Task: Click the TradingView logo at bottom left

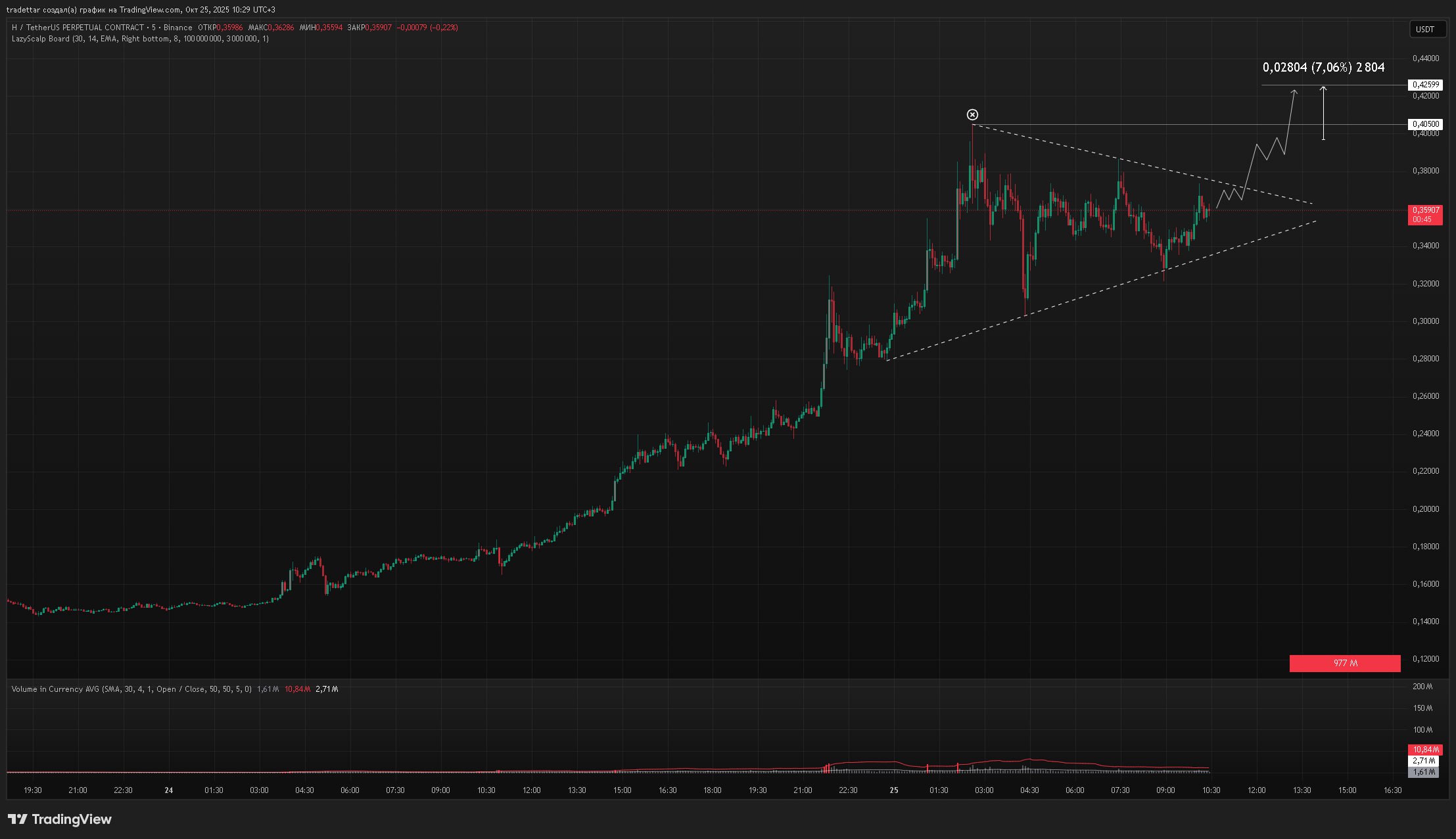Action: tap(60, 819)
